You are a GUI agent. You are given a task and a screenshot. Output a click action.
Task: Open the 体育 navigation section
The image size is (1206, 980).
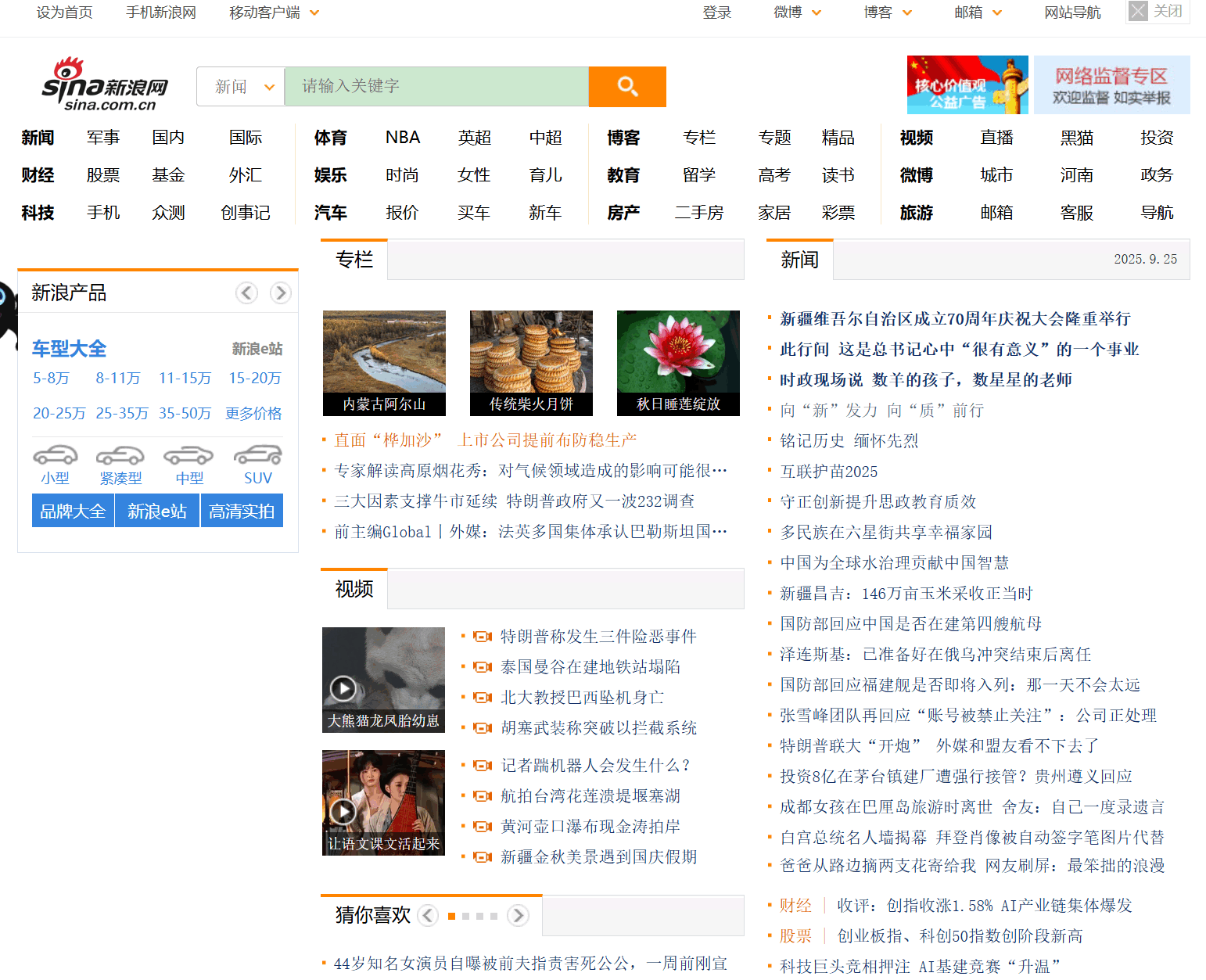click(330, 138)
